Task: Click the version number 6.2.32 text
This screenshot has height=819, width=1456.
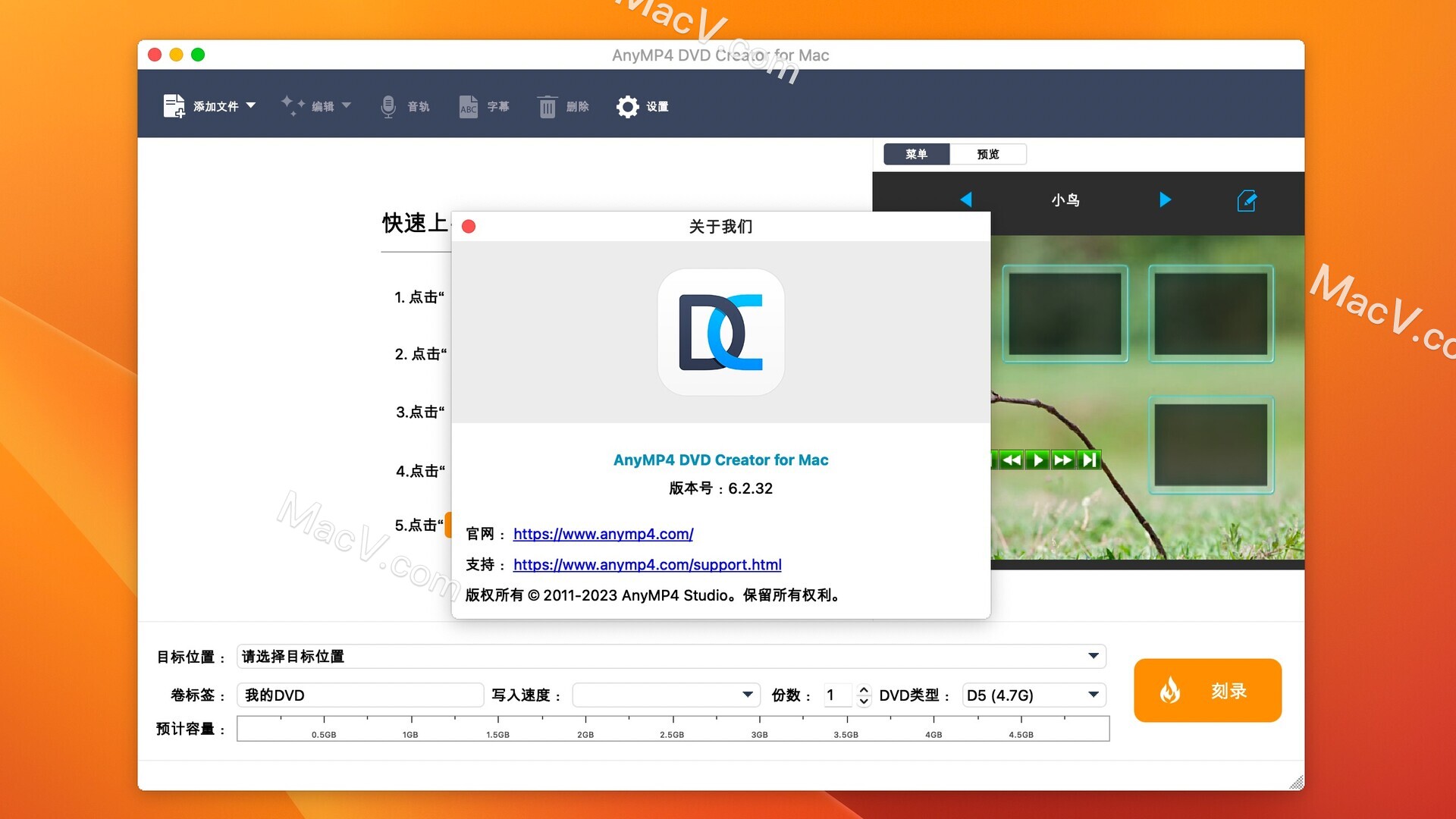Action: point(750,488)
